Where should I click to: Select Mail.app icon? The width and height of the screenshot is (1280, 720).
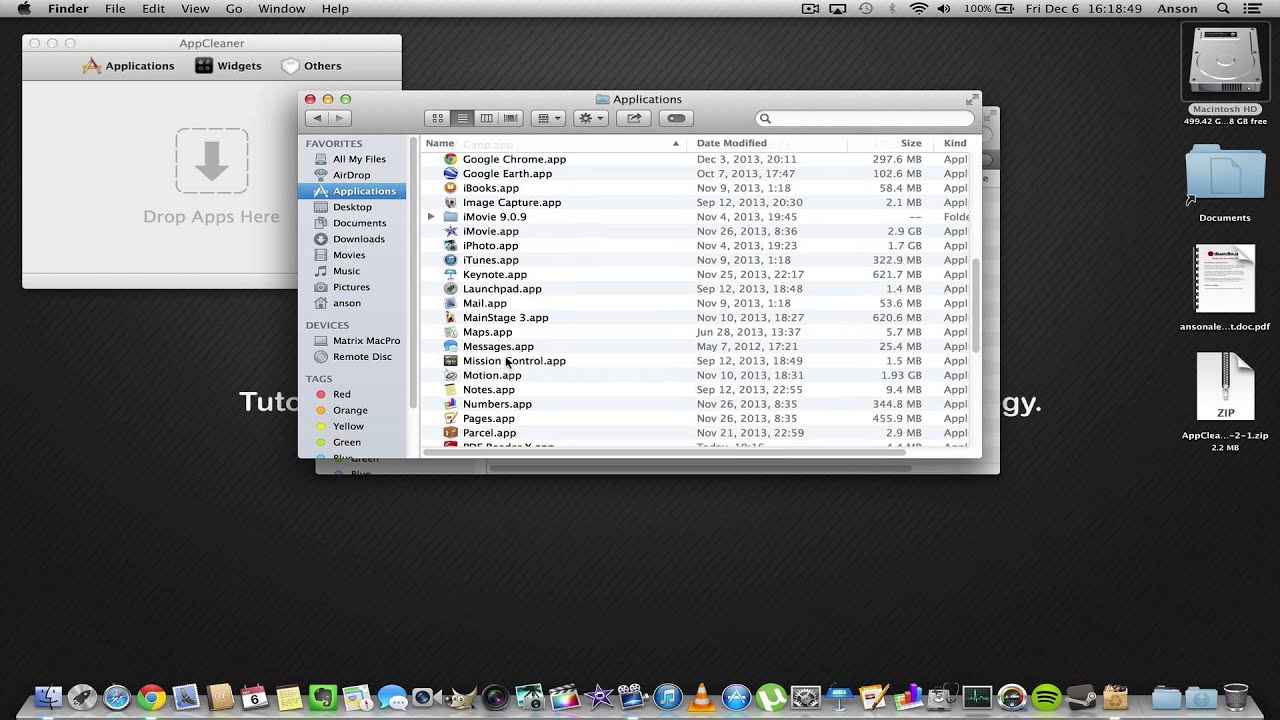[450, 303]
